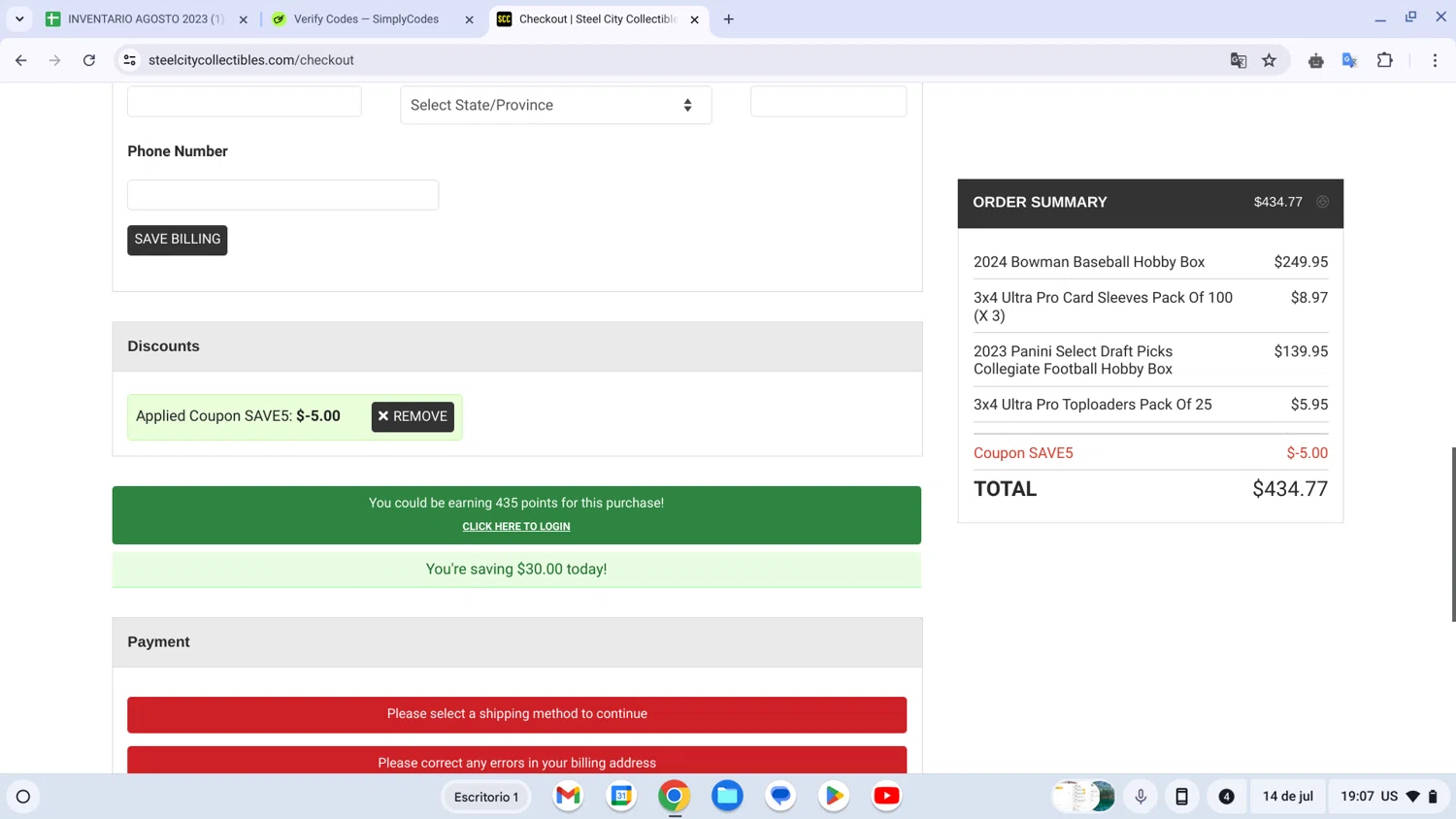The width and height of the screenshot is (1456, 819).
Task: Click the page vertical scrollbar
Action: pyautogui.click(x=1453, y=534)
